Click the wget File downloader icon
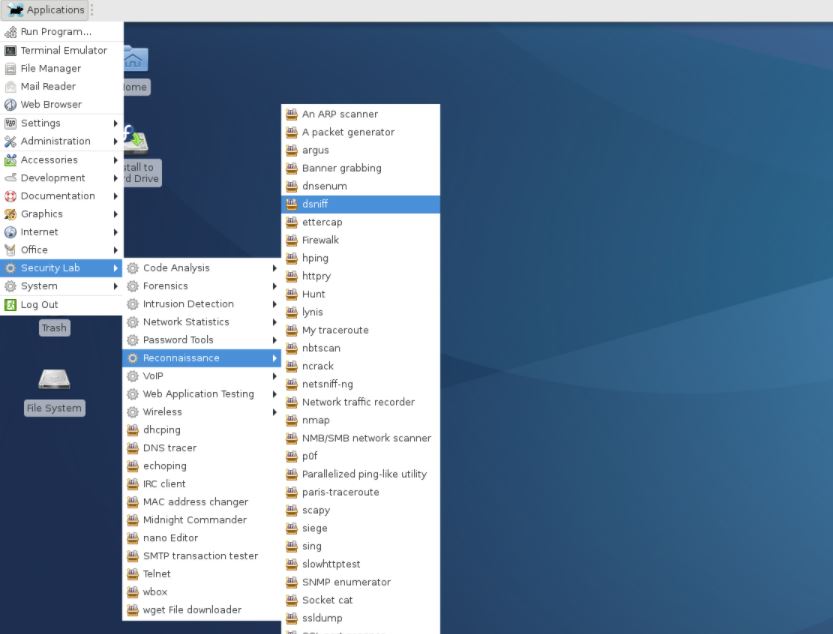The image size is (833, 634). 133,610
